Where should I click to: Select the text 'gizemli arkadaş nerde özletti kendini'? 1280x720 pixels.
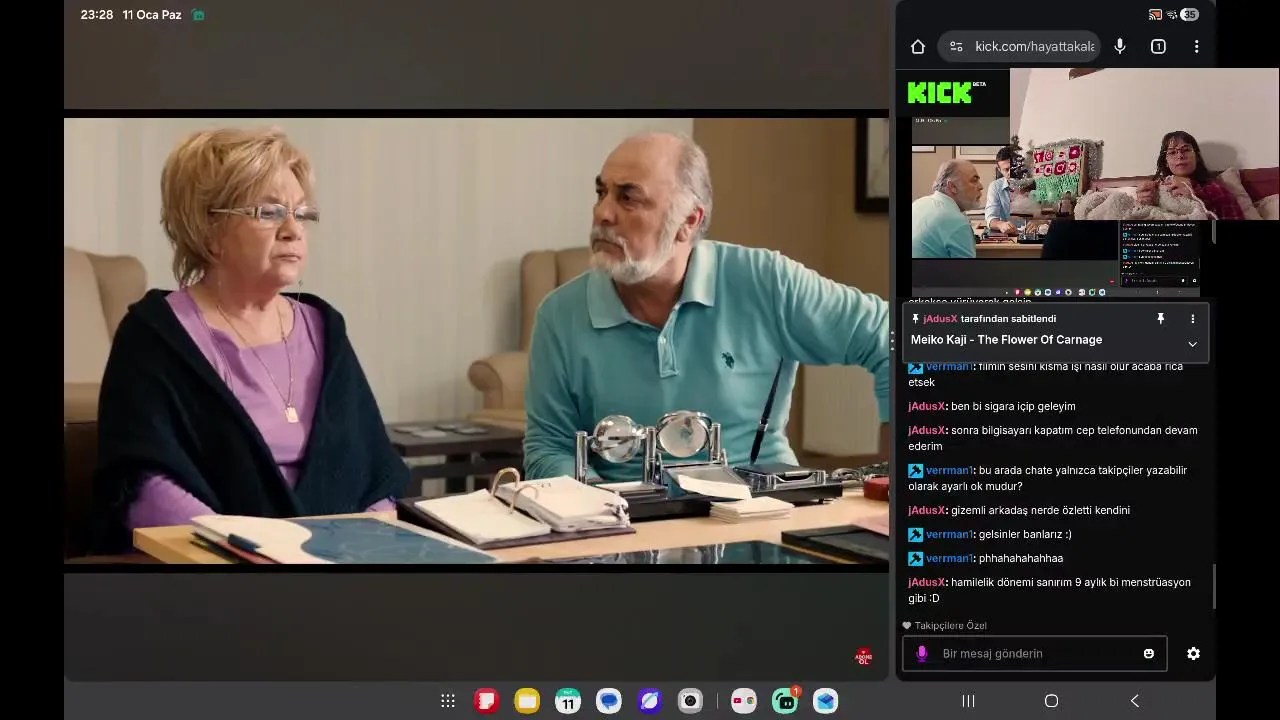coord(1040,510)
